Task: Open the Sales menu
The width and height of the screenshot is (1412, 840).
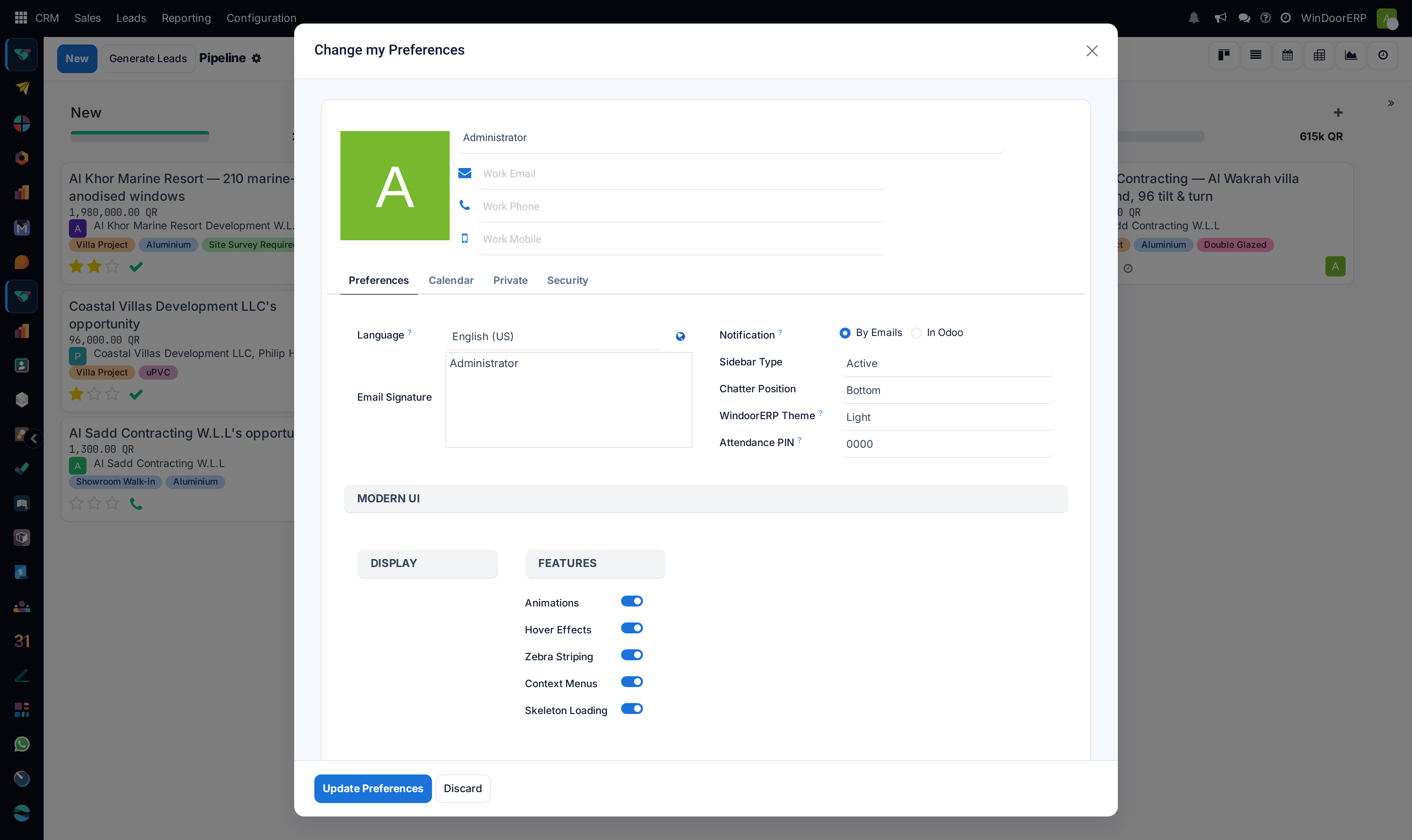Action: 87,18
